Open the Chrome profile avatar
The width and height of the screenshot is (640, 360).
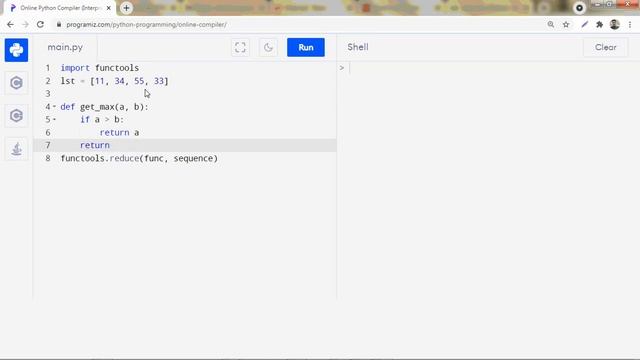tap(615, 24)
